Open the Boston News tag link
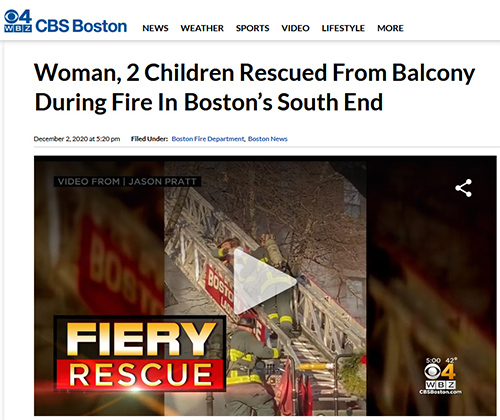 (268, 139)
